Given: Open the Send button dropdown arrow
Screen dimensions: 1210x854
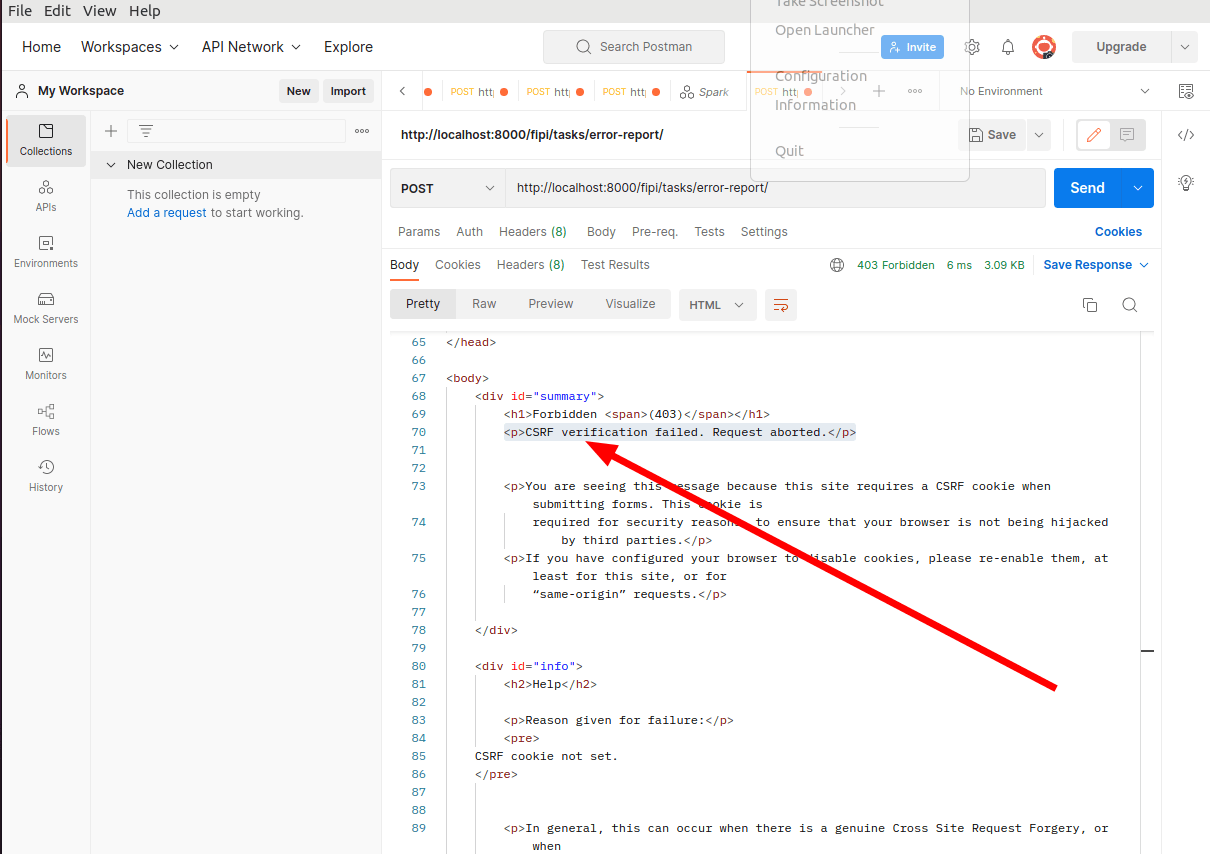Looking at the screenshot, I should pos(1138,188).
